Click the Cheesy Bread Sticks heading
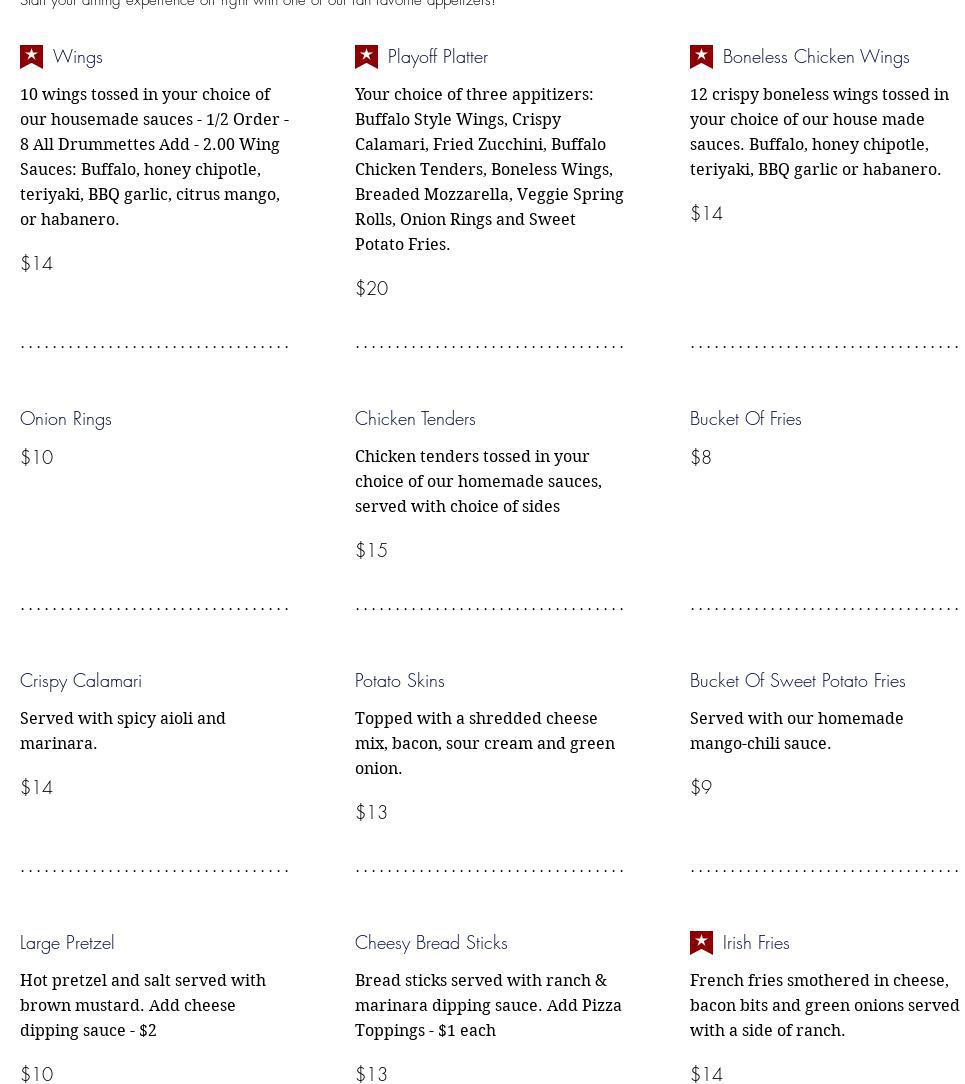This screenshot has height=1084, width=965. click(431, 943)
